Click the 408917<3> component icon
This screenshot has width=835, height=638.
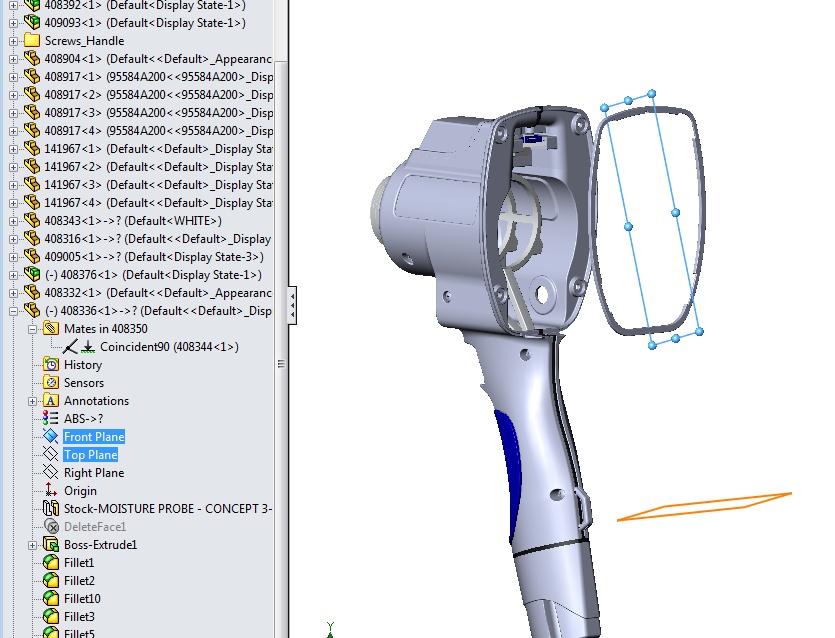[32, 112]
